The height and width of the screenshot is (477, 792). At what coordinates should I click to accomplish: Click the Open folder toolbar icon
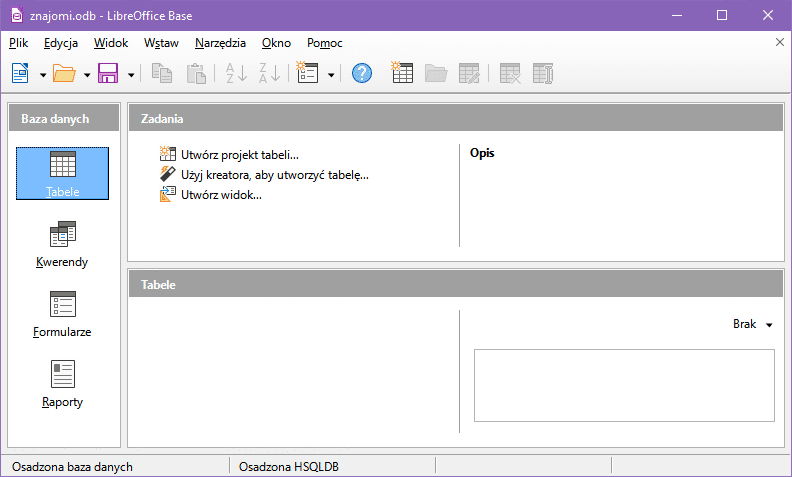[64, 73]
